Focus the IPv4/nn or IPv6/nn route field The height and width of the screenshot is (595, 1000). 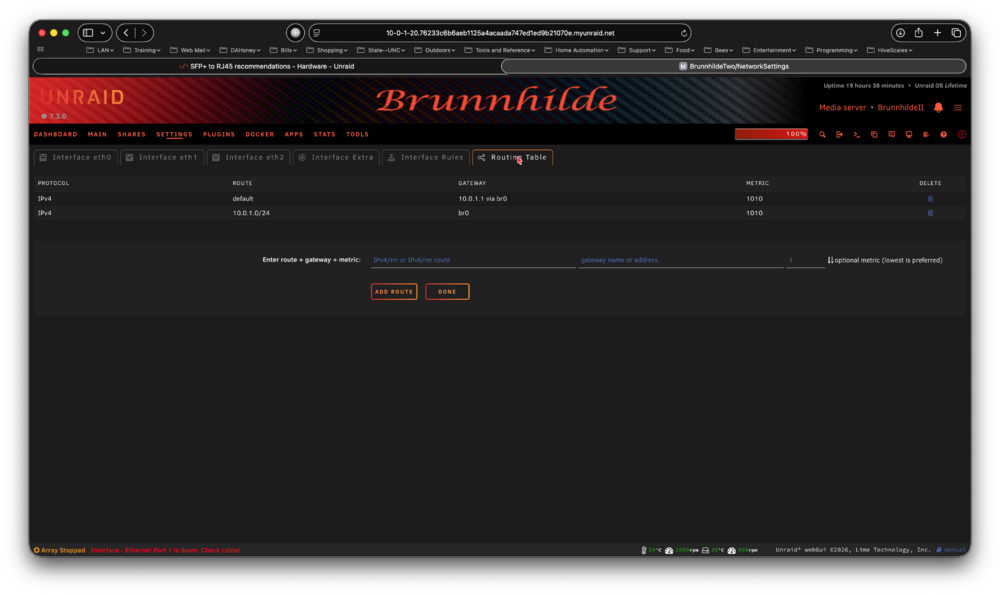[473, 260]
